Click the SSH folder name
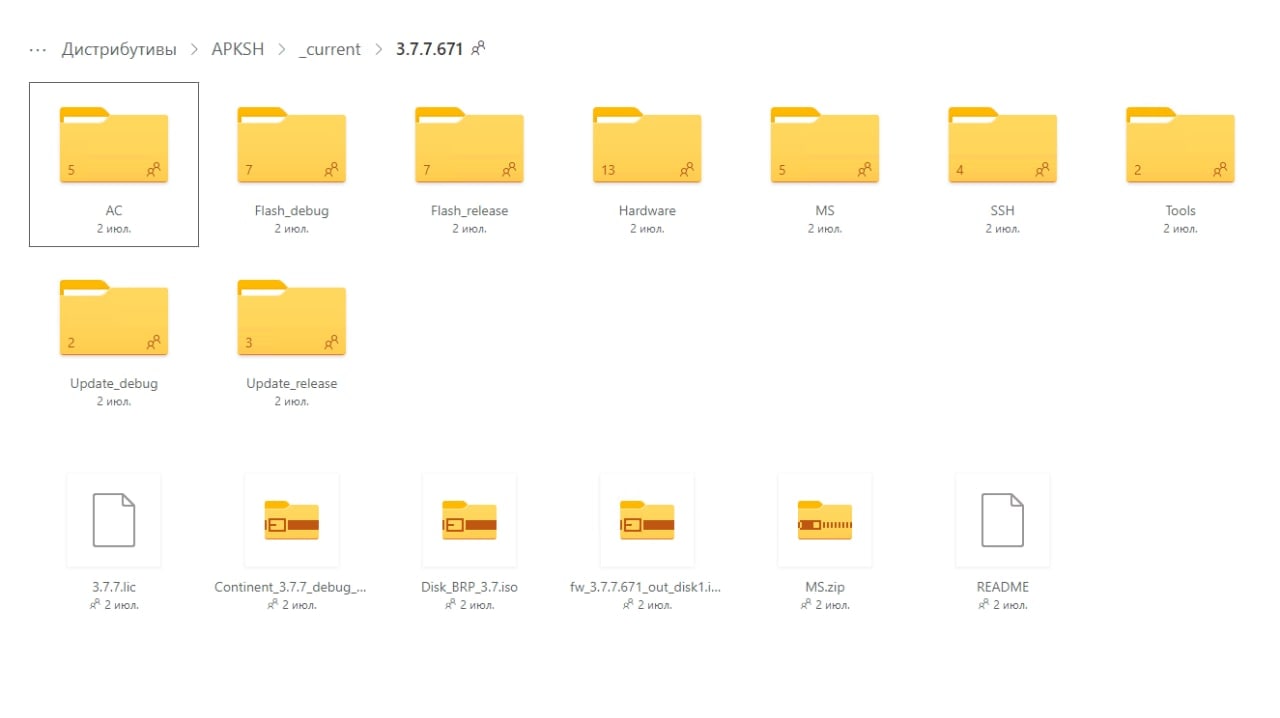Screen dimensions: 1280x718 coord(1002,211)
